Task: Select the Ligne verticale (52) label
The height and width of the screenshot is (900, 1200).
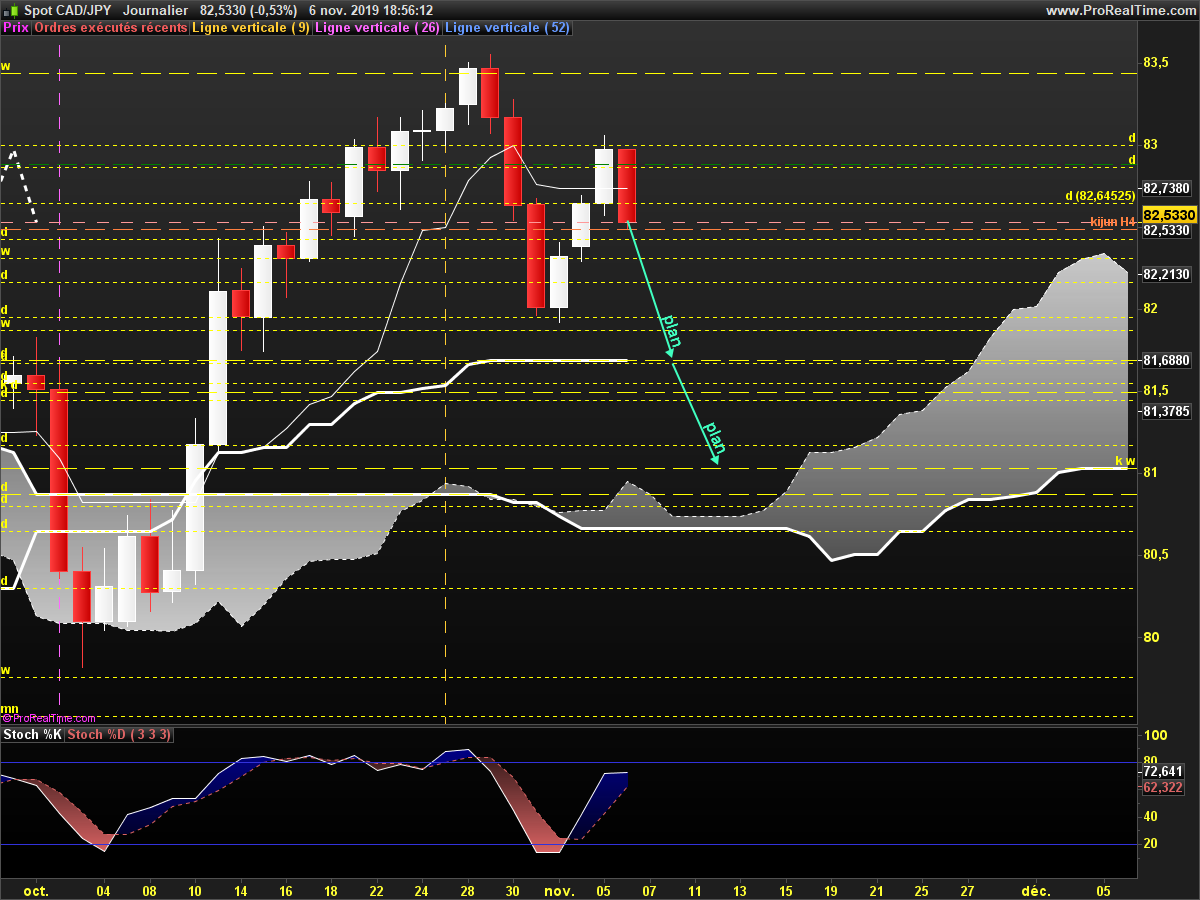Action: pos(507,28)
